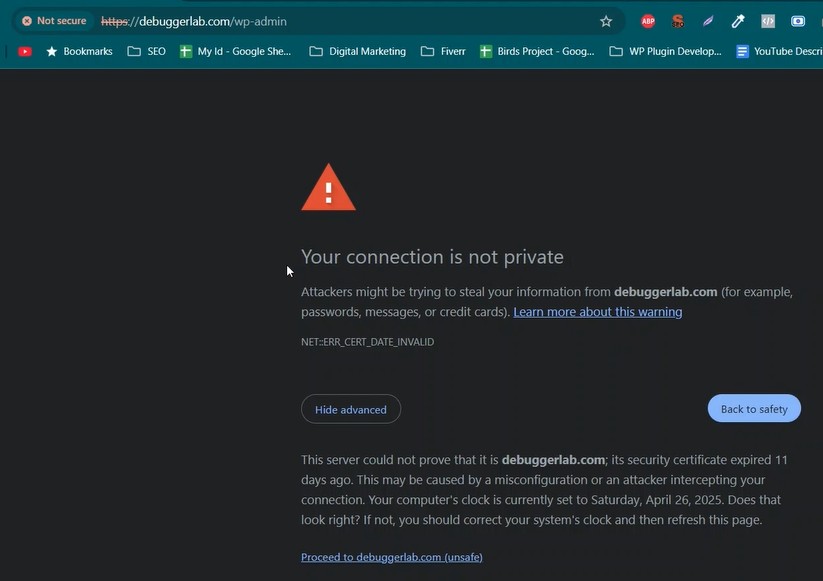The height and width of the screenshot is (581, 823).
Task: Click Proceed to debuggerlab.com (unsafe) link
Action: coord(392,557)
